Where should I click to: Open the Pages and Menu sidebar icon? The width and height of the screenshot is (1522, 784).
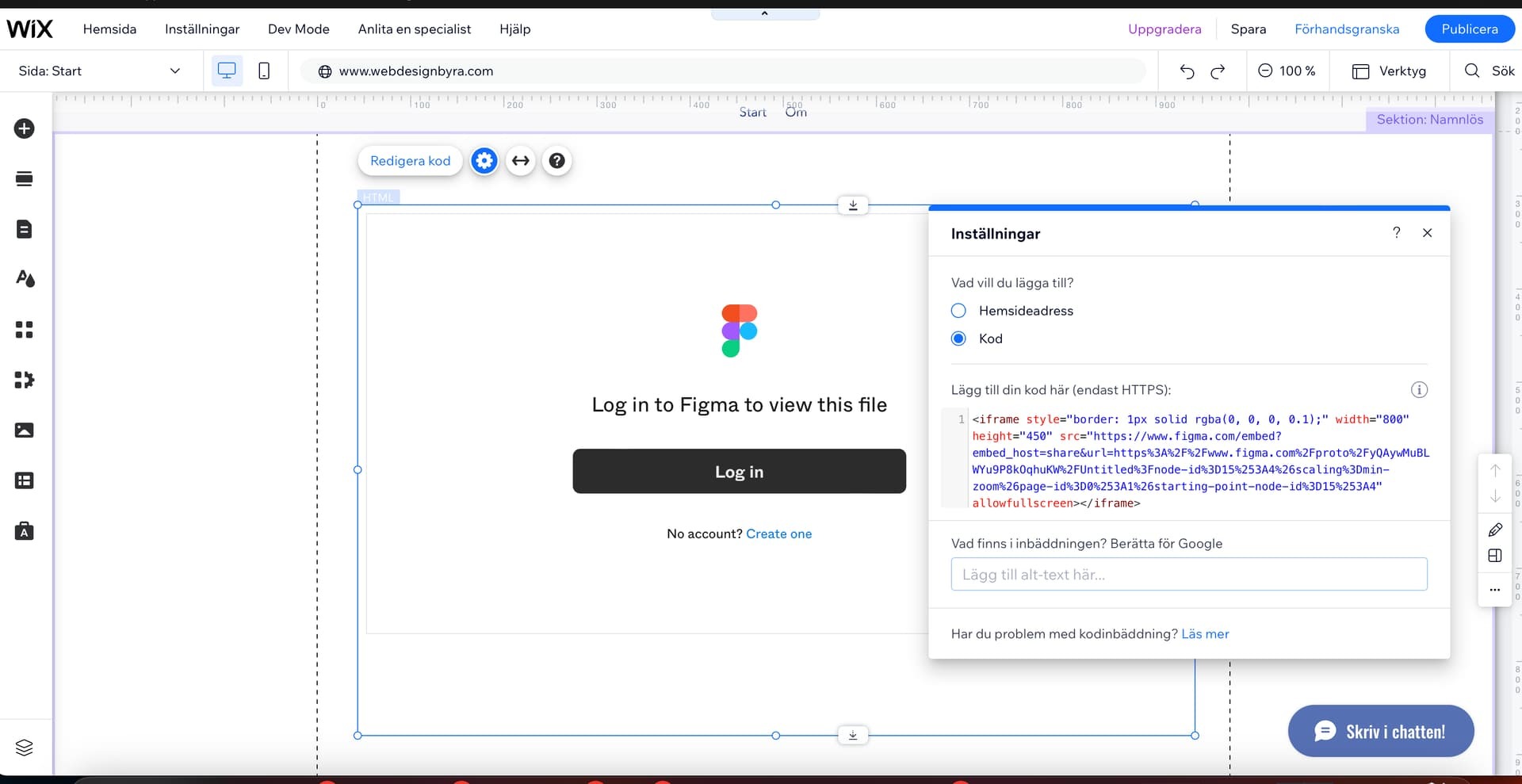pyautogui.click(x=25, y=229)
